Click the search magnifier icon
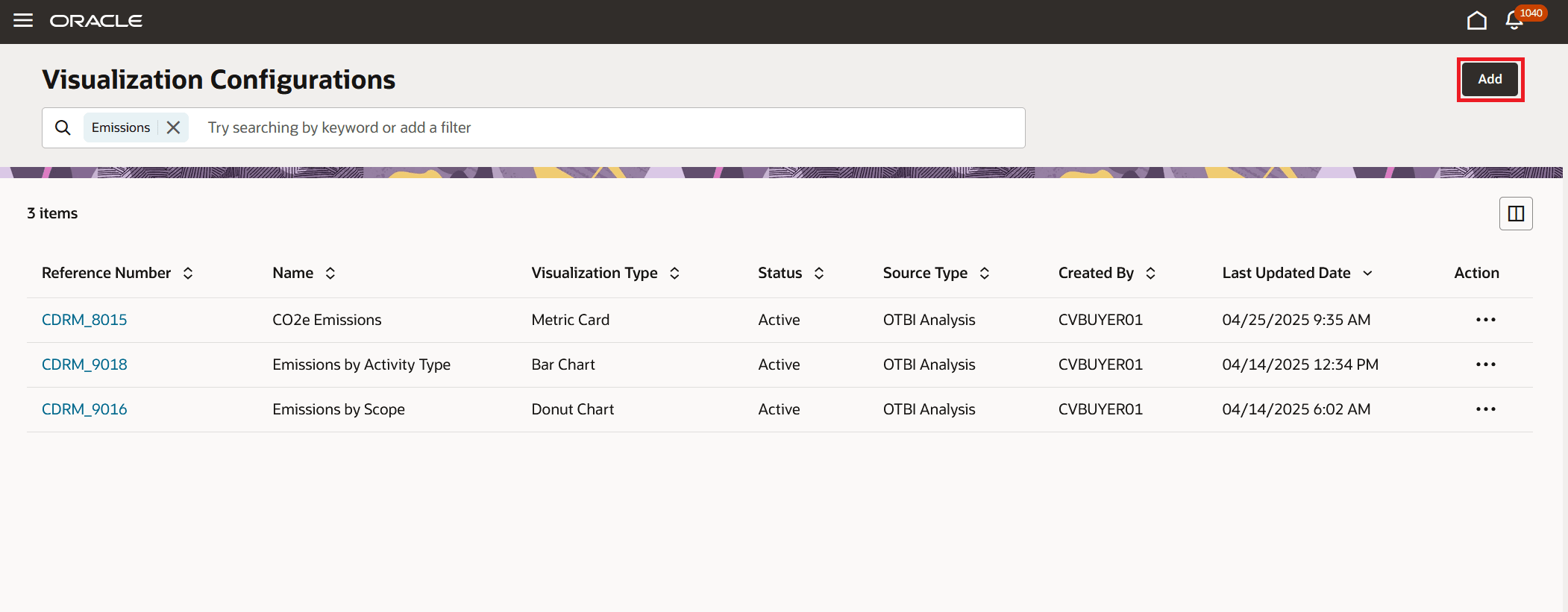The height and width of the screenshot is (612, 1568). (x=63, y=127)
